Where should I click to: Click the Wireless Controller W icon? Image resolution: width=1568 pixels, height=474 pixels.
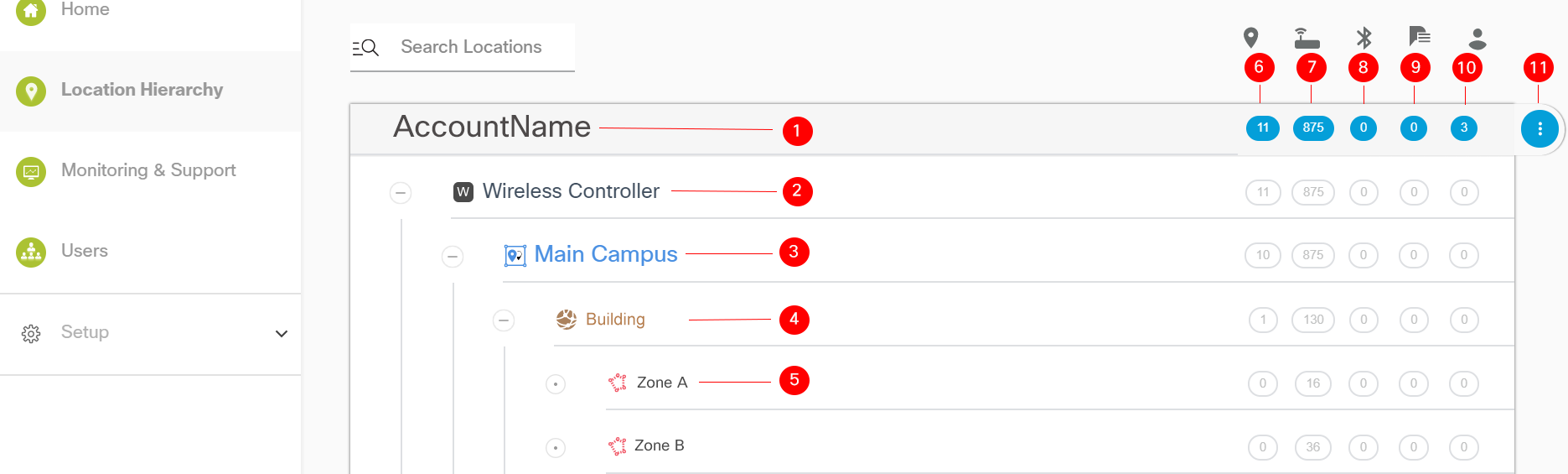pos(463,192)
